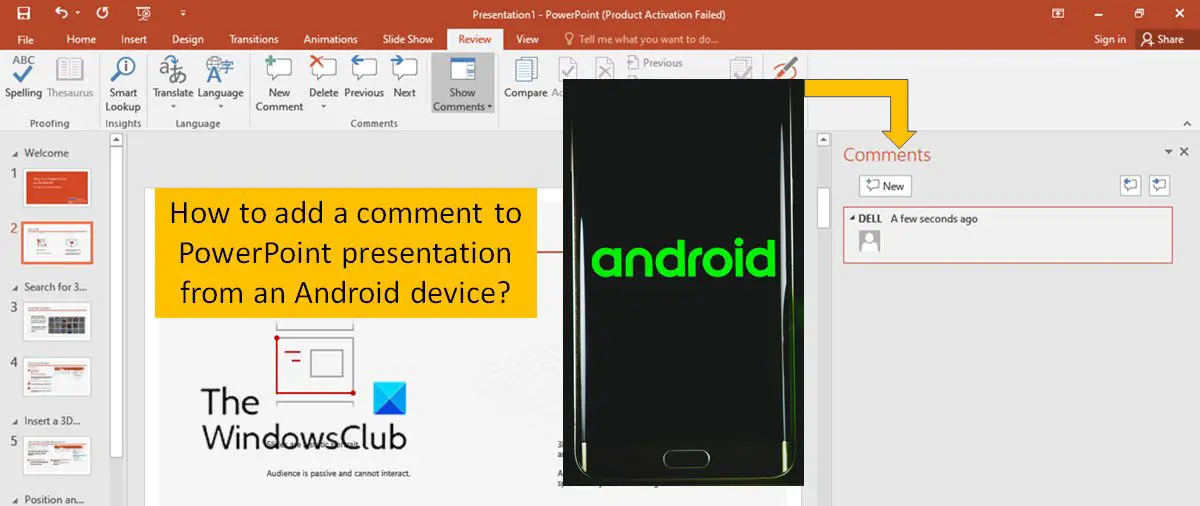1200x506 pixels.
Task: Switch to the Design tab
Action: [188, 39]
